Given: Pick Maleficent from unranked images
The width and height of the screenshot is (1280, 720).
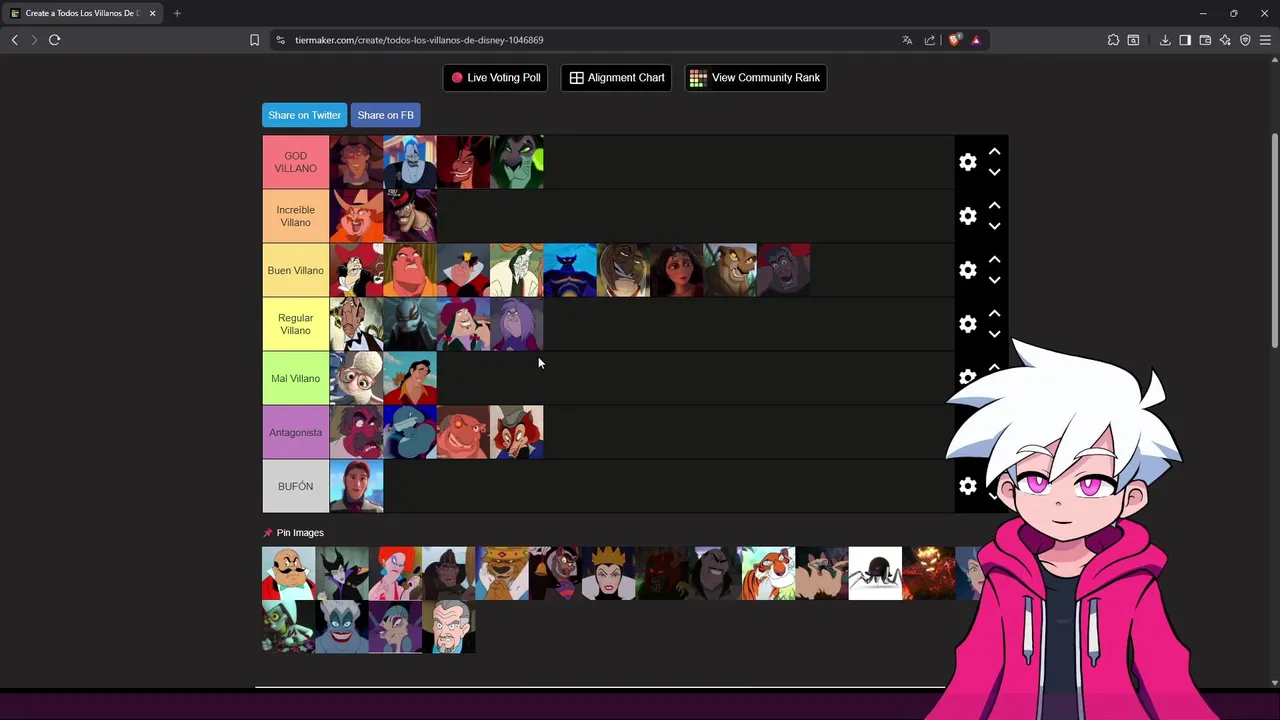Looking at the screenshot, I should click(x=342, y=573).
